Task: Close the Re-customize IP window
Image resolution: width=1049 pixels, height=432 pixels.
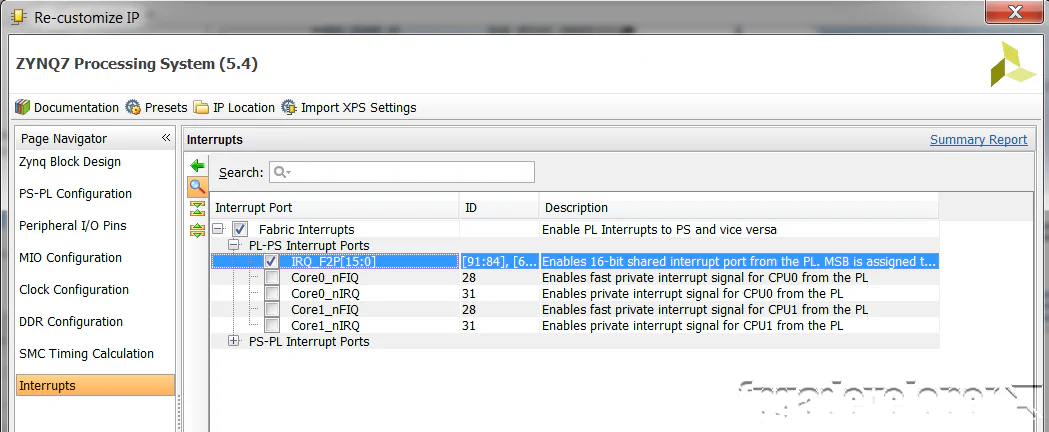Action: 1016,12
